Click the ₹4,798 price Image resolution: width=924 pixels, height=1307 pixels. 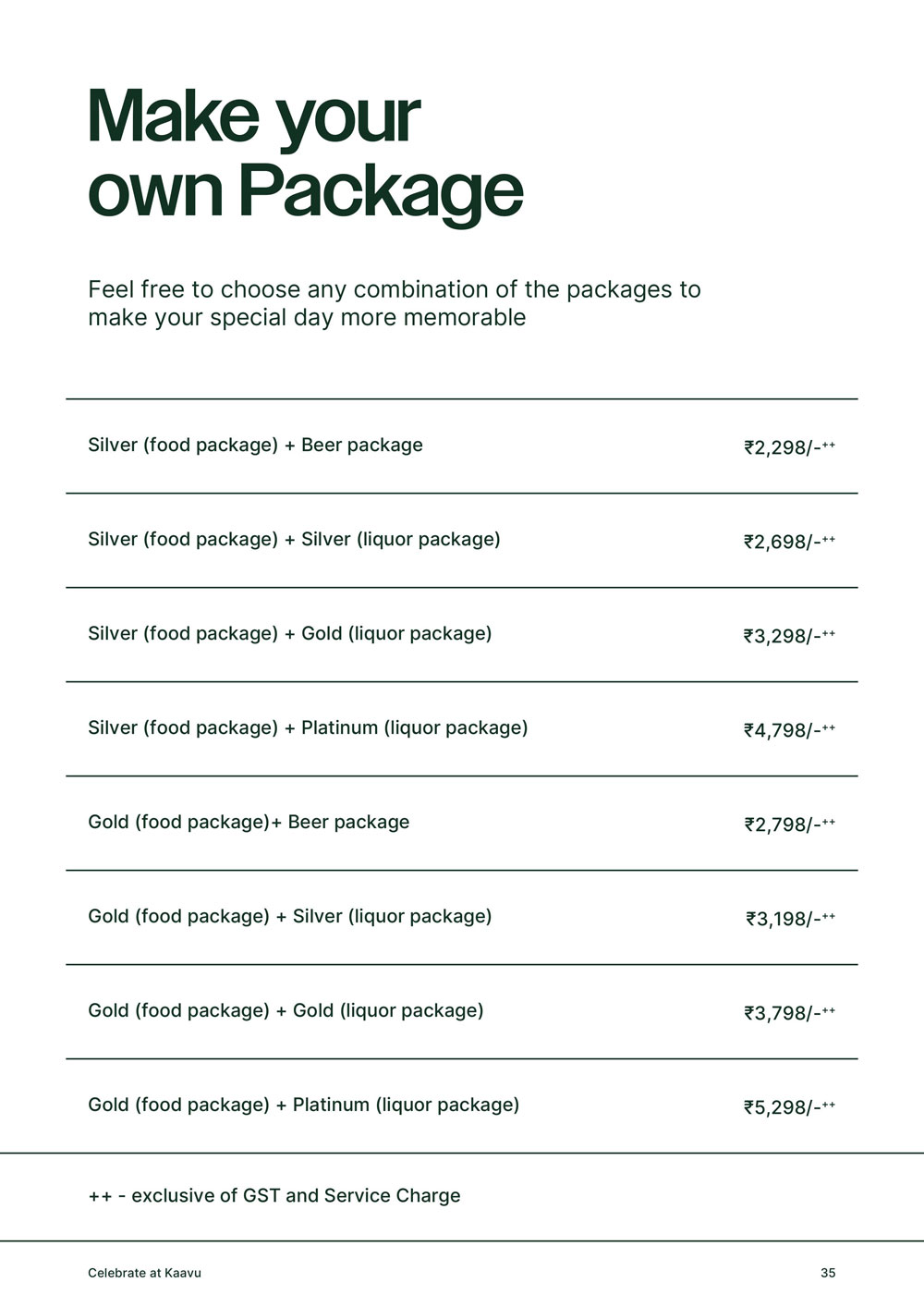tap(789, 731)
